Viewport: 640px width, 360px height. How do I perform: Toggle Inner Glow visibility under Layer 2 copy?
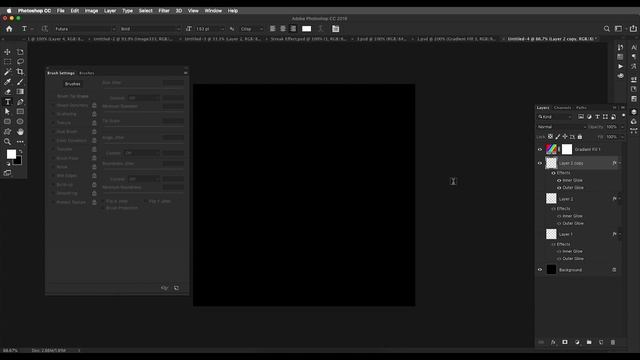point(559,180)
